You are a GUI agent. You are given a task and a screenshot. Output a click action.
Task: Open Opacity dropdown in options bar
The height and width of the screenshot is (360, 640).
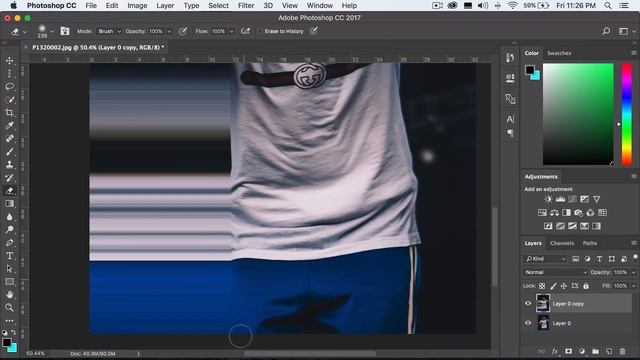[x=169, y=31]
